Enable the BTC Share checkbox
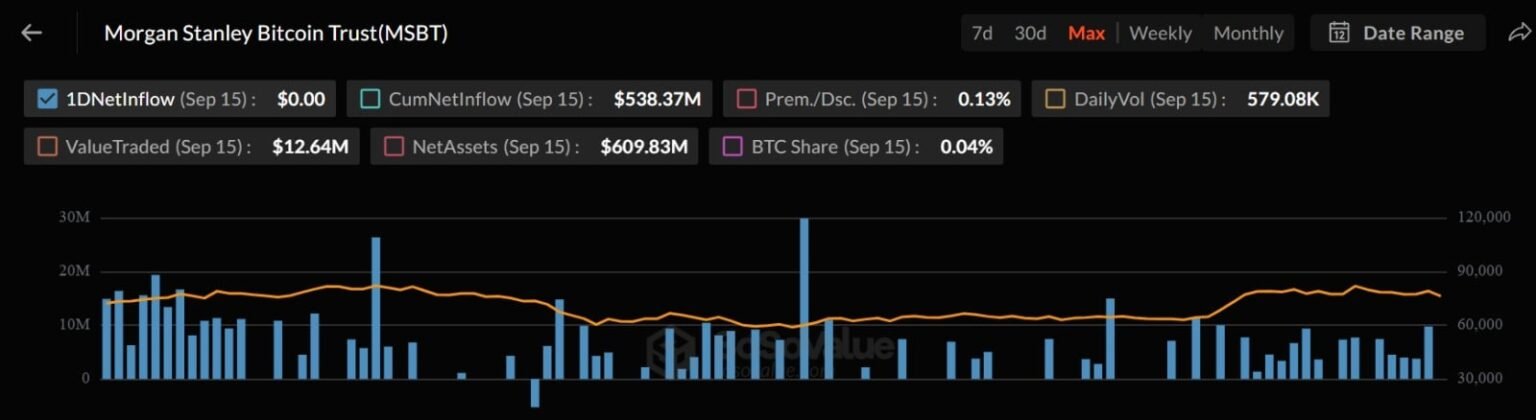The width and height of the screenshot is (1536, 420). pyautogui.click(x=733, y=146)
